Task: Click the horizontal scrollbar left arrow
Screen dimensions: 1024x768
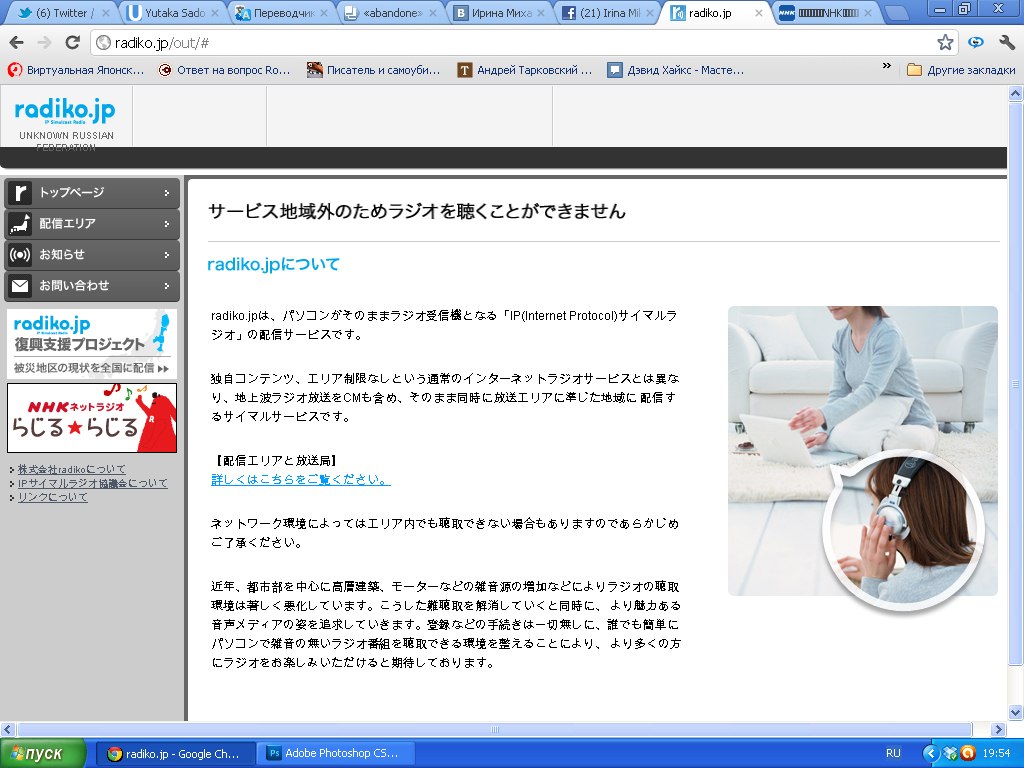Action: [8, 729]
